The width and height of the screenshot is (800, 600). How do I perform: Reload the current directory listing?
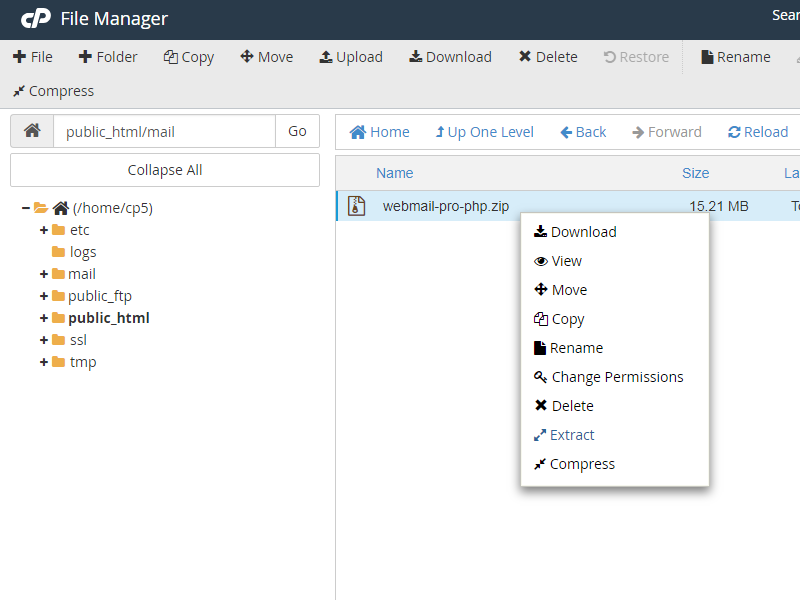[x=757, y=131]
